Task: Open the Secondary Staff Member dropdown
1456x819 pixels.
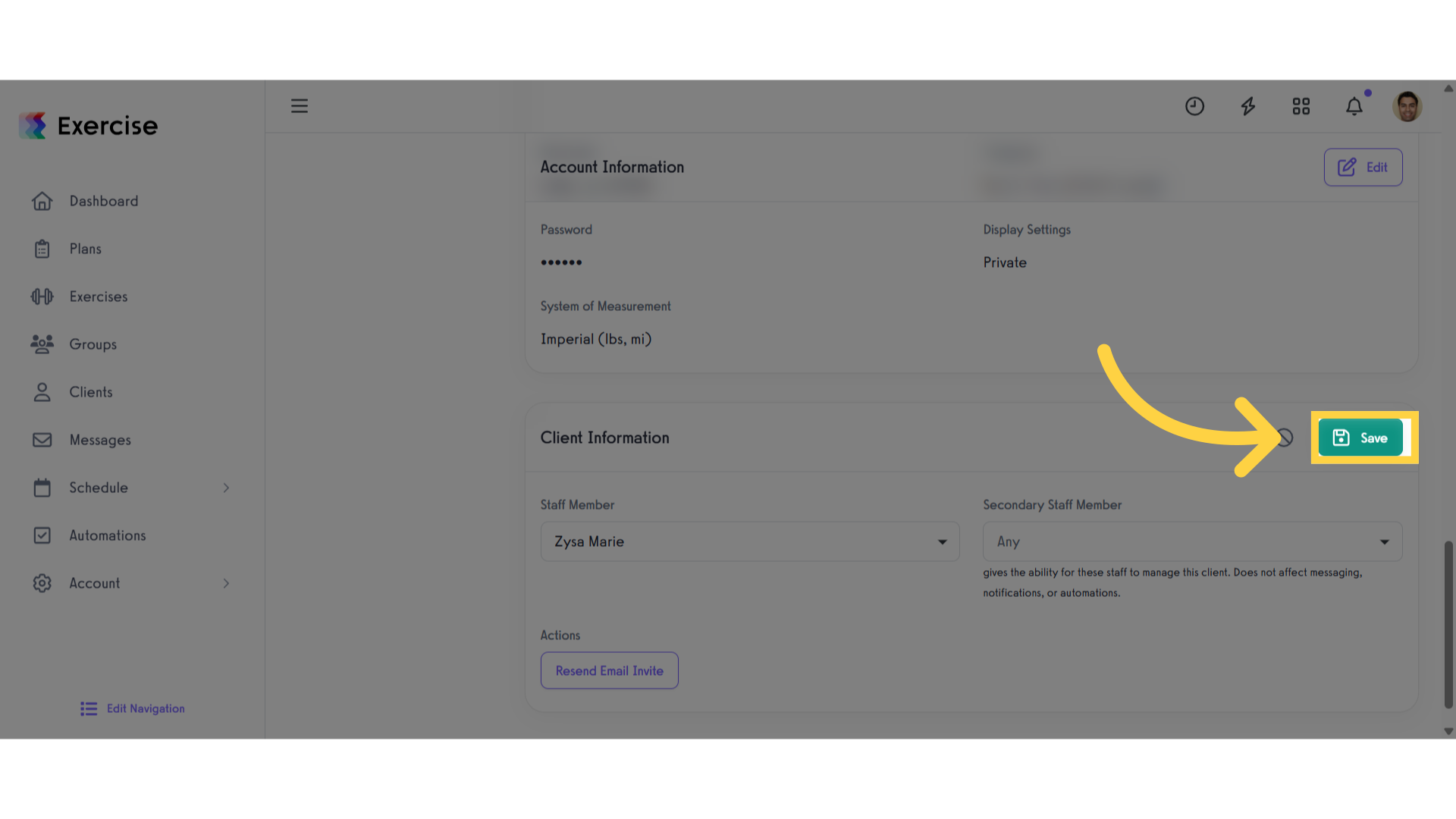Action: (x=1193, y=541)
